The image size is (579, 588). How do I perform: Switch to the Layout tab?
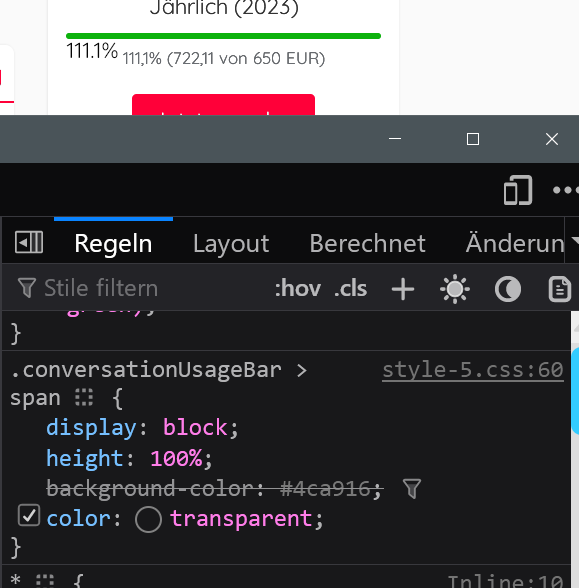pos(231,244)
